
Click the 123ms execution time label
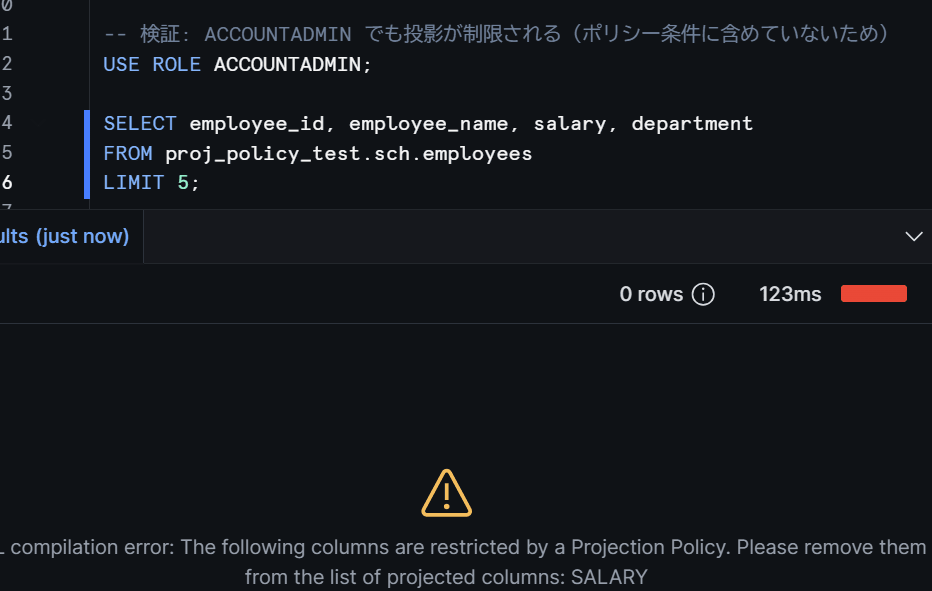tap(790, 294)
